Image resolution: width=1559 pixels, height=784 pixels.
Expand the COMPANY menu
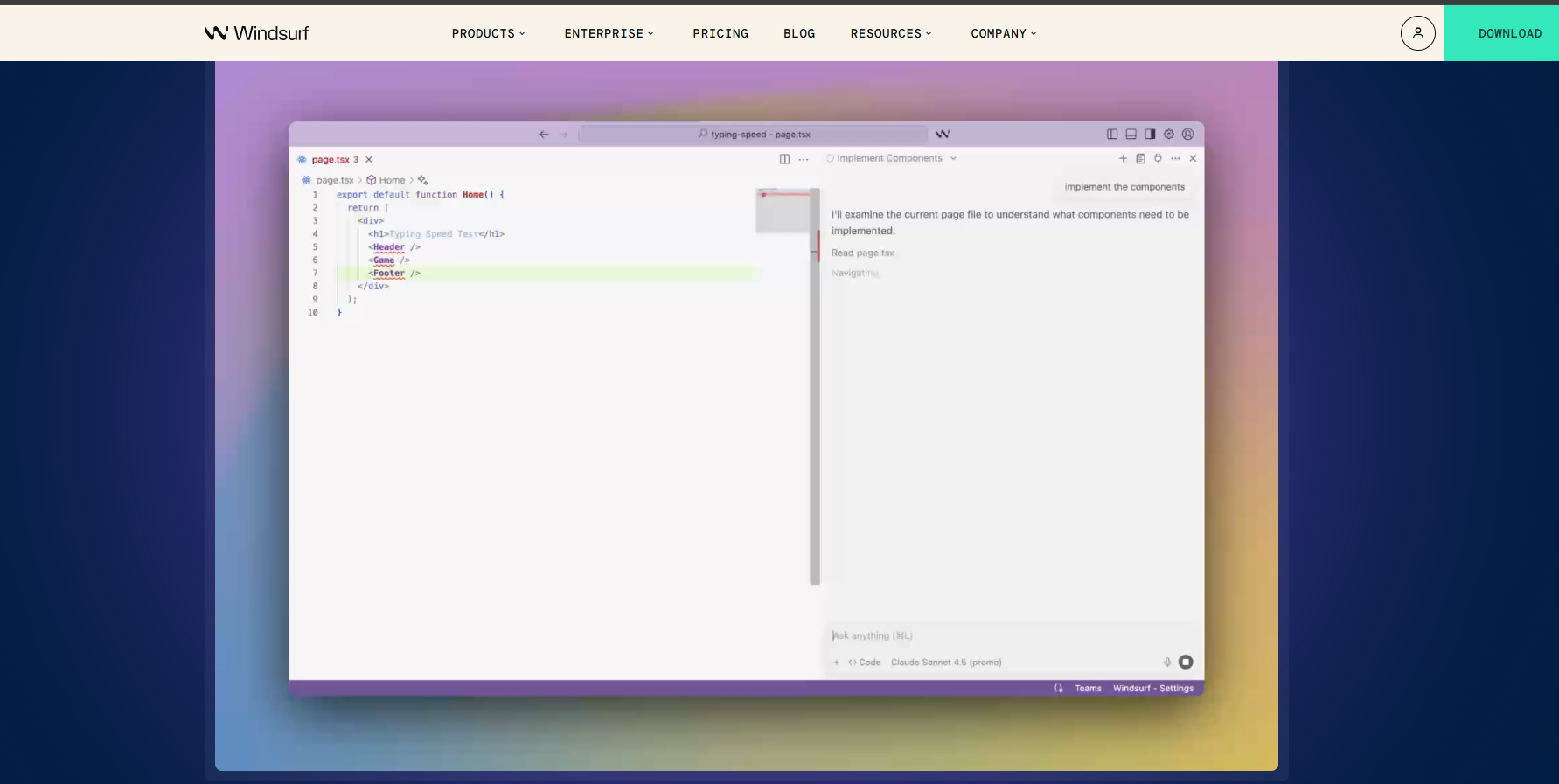tap(1004, 33)
